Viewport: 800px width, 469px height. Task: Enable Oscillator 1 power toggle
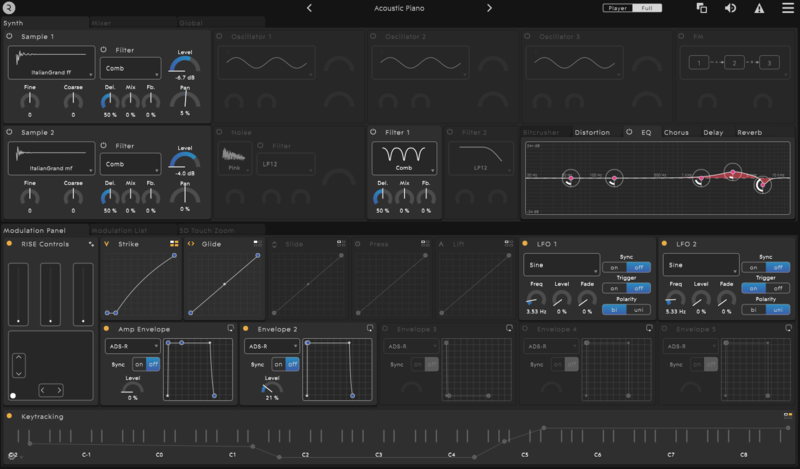220,36
